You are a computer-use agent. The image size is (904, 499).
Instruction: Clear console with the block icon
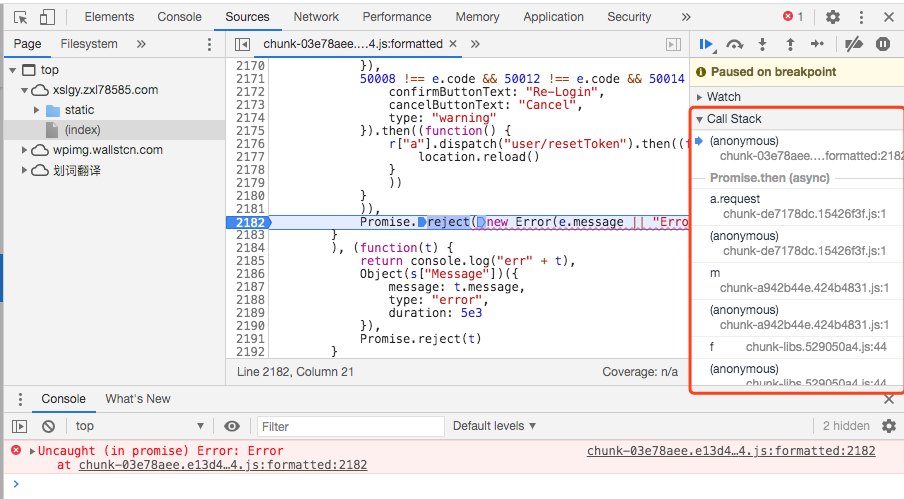point(47,426)
